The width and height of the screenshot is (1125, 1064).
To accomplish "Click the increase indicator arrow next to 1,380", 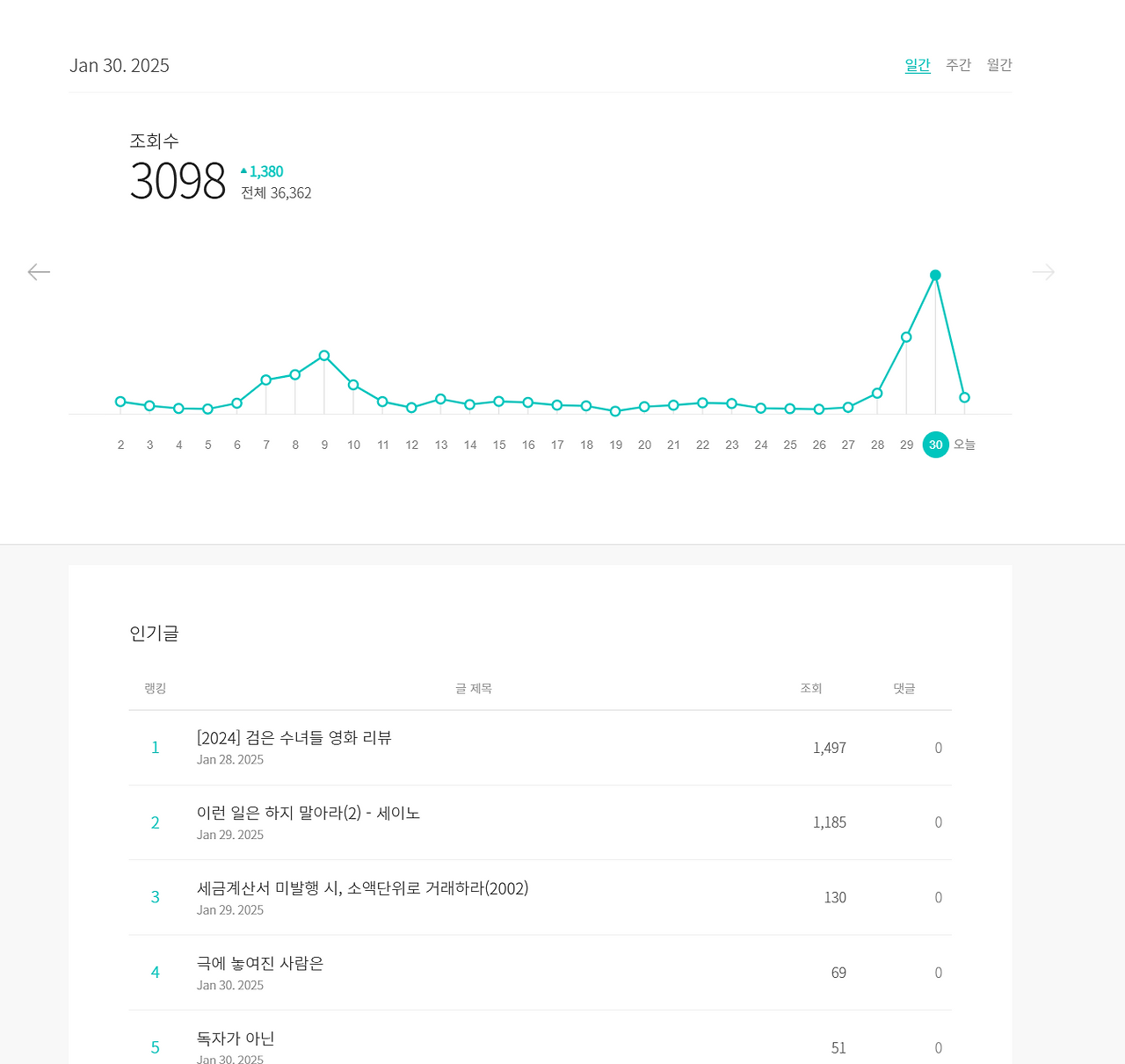I will (243, 170).
